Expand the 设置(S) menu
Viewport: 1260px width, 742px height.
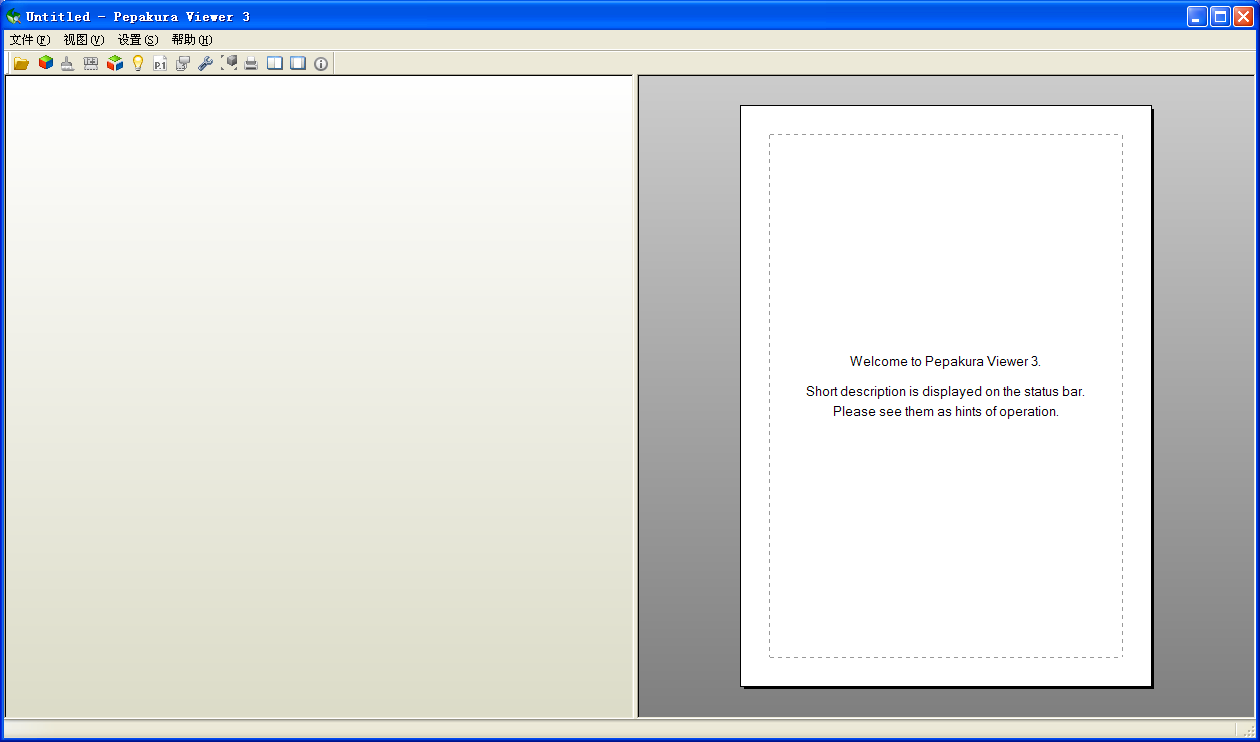tap(138, 40)
